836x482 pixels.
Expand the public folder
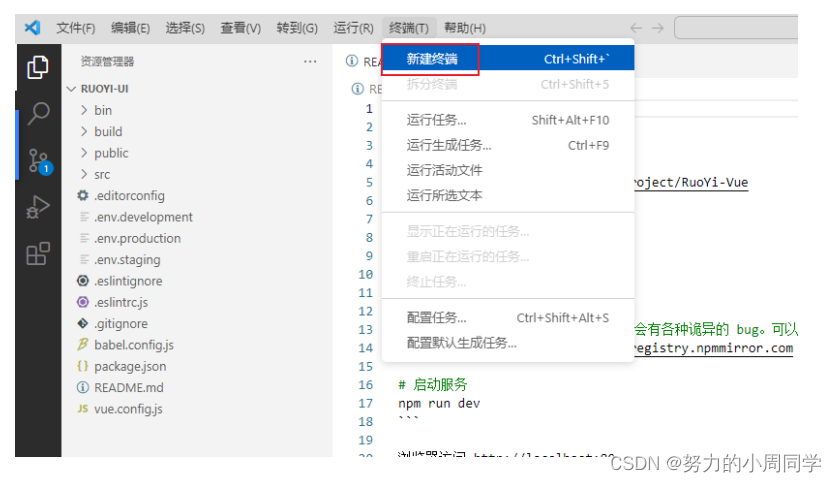84,152
